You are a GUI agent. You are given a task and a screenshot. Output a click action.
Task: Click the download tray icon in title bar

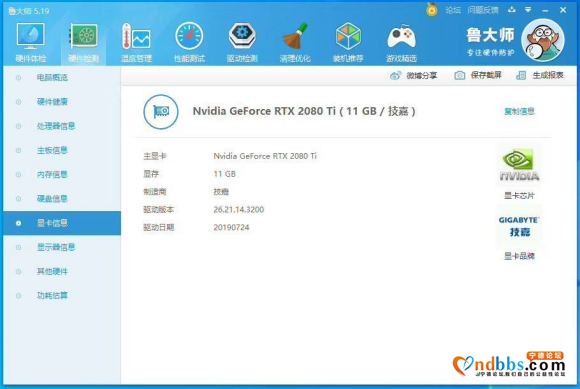click(x=512, y=10)
